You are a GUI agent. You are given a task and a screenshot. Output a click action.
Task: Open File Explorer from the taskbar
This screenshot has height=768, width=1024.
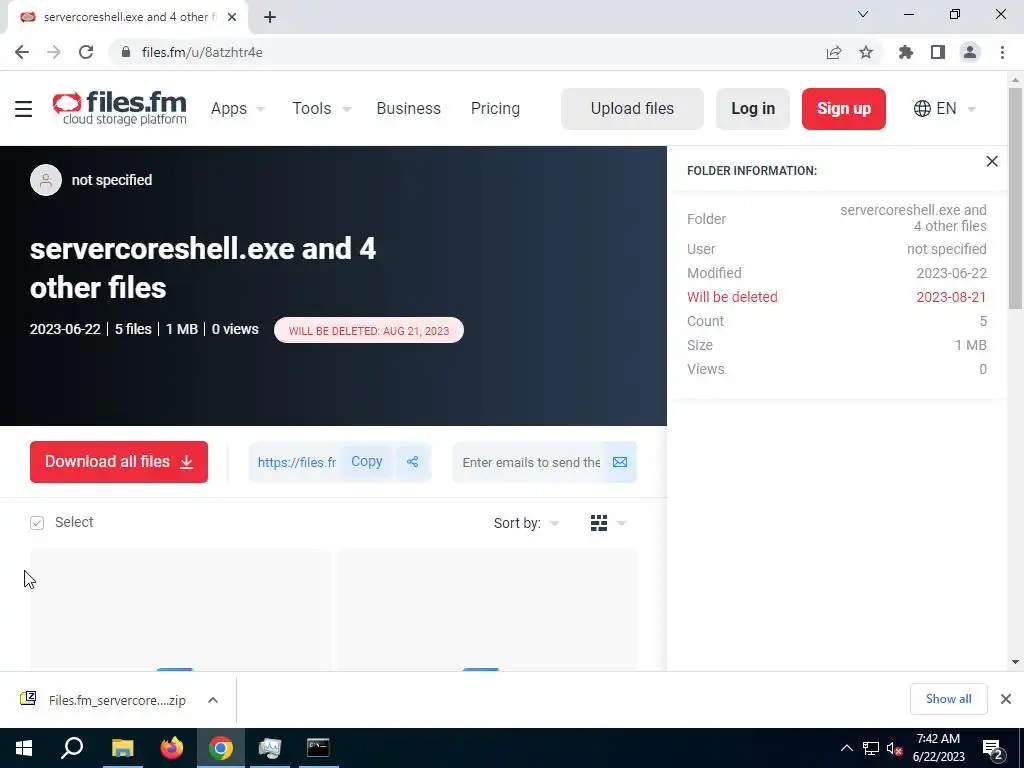[122, 748]
